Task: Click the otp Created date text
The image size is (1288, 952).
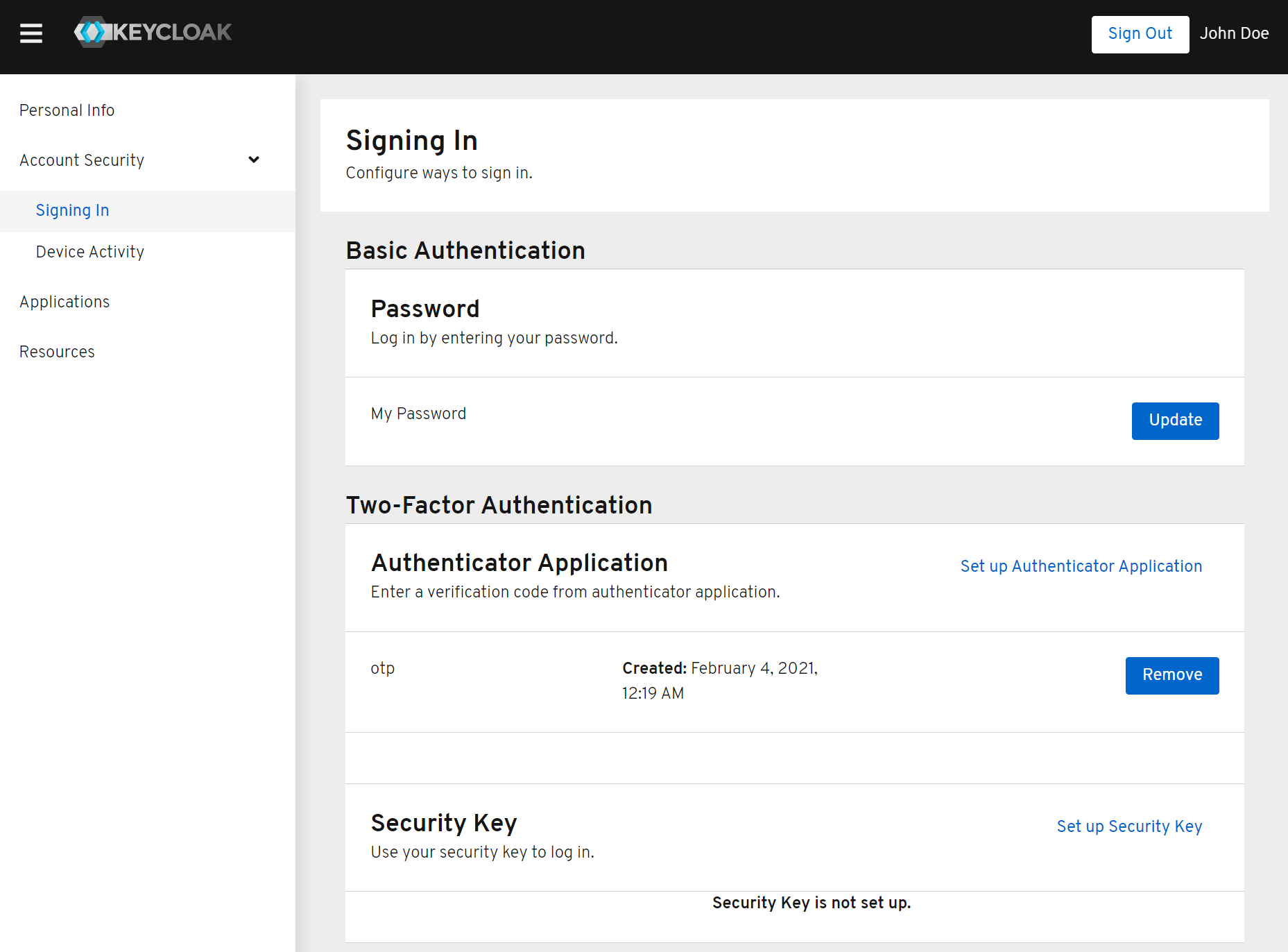Action: (719, 680)
